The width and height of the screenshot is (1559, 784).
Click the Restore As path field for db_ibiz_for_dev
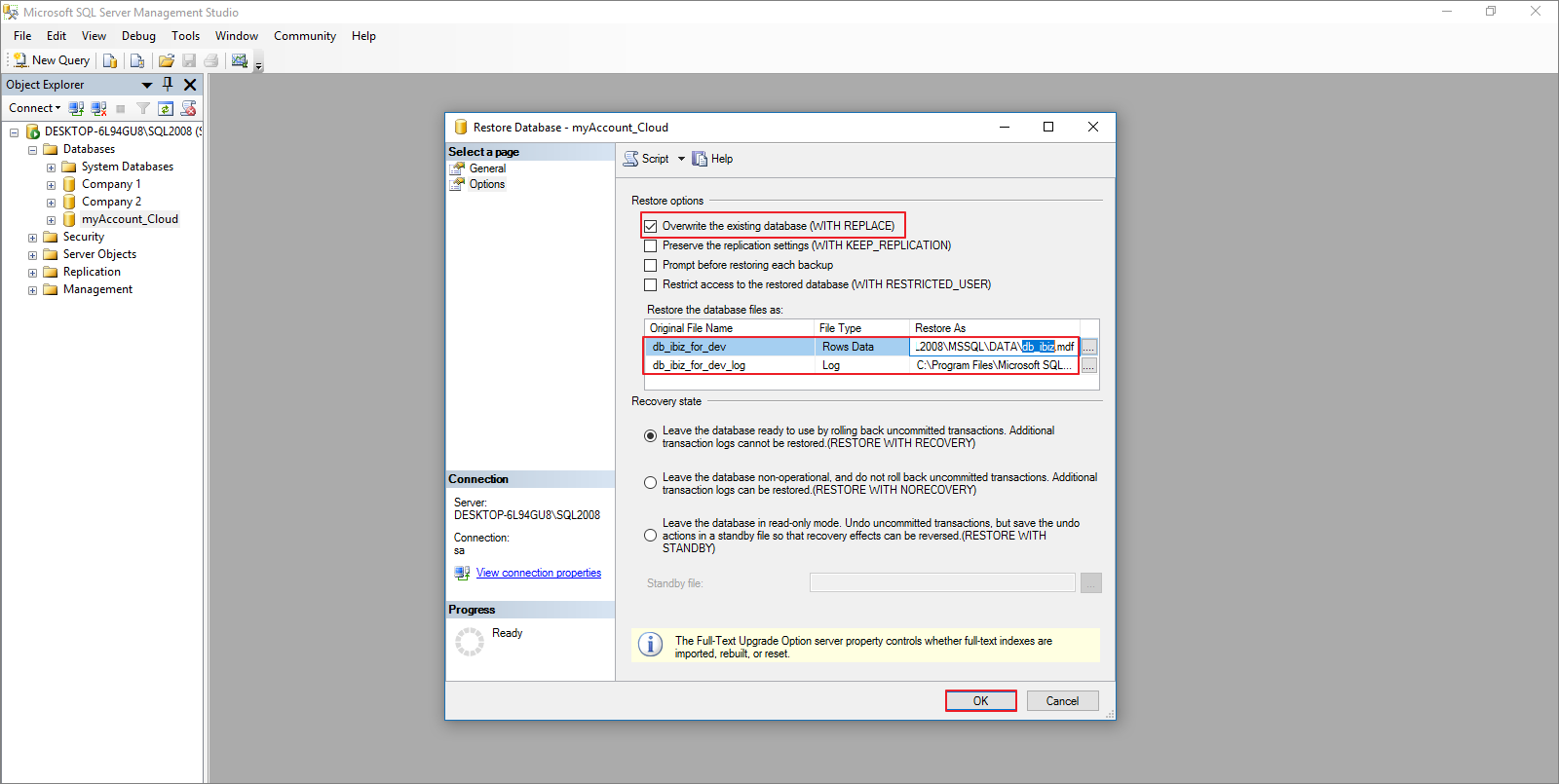point(994,347)
